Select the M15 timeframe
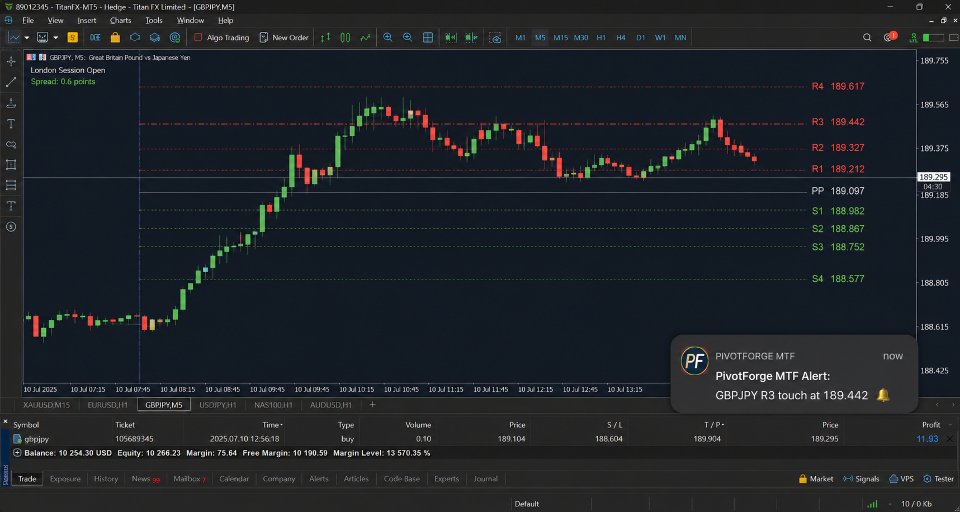Screen dimensions: 960x512 pyautogui.click(x=561, y=37)
